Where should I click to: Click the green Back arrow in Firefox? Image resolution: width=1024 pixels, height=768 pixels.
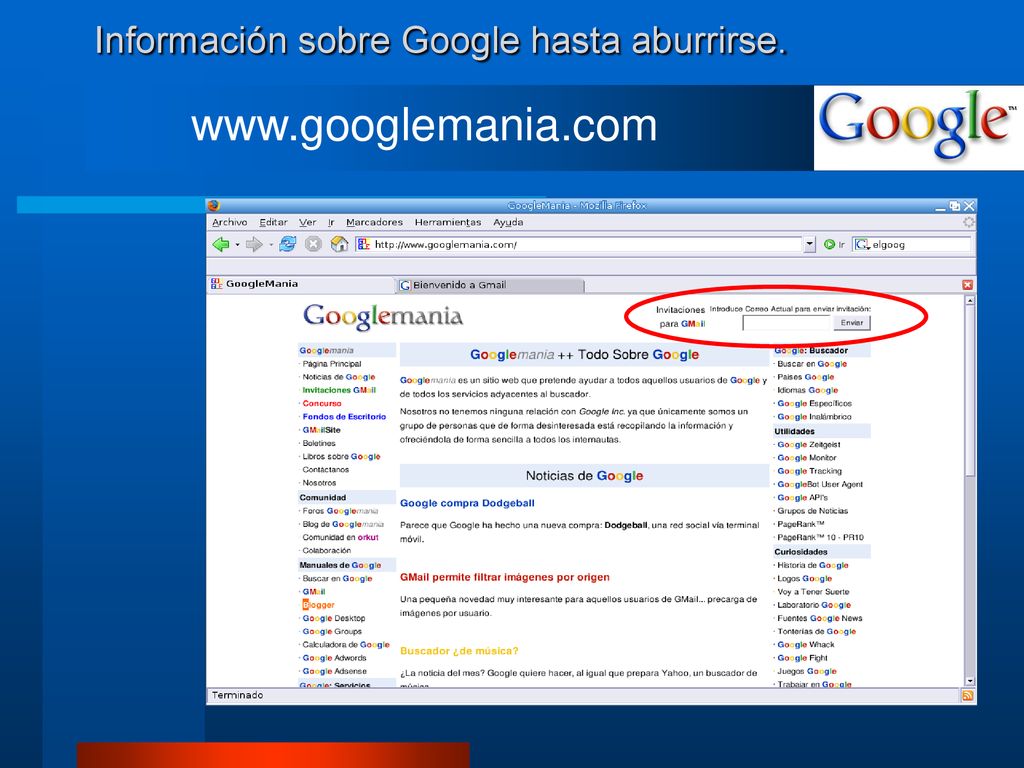(x=221, y=245)
